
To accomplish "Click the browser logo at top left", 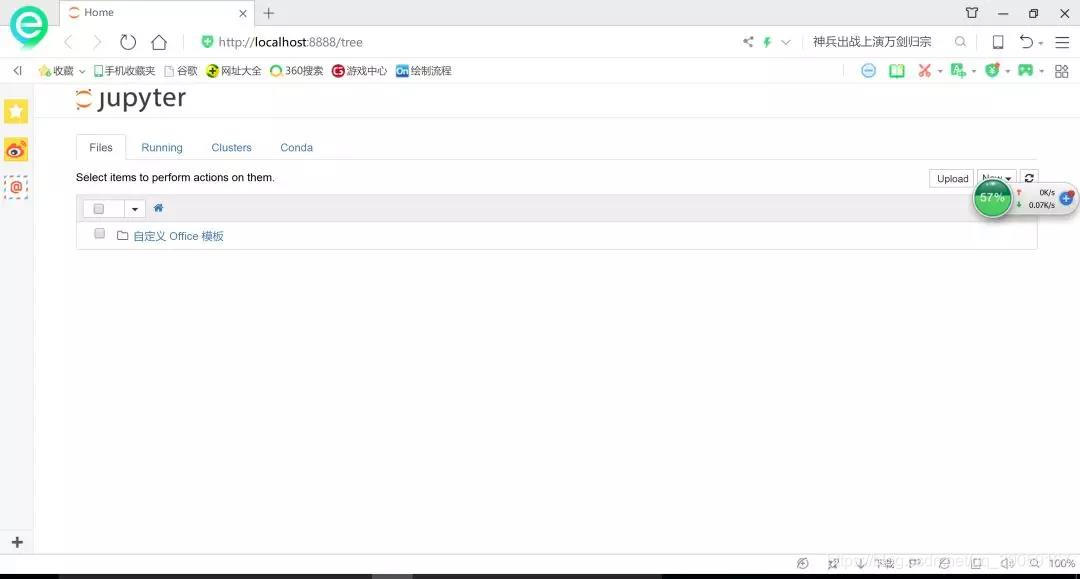I will pos(28,27).
